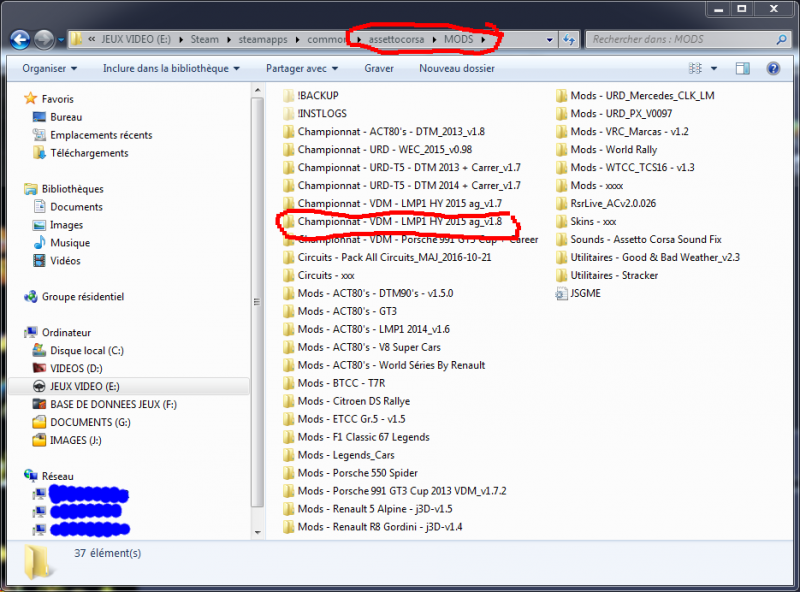The height and width of the screenshot is (592, 800).
Task: Click the navigation pane scrollbar down arrow
Action: click(x=258, y=533)
